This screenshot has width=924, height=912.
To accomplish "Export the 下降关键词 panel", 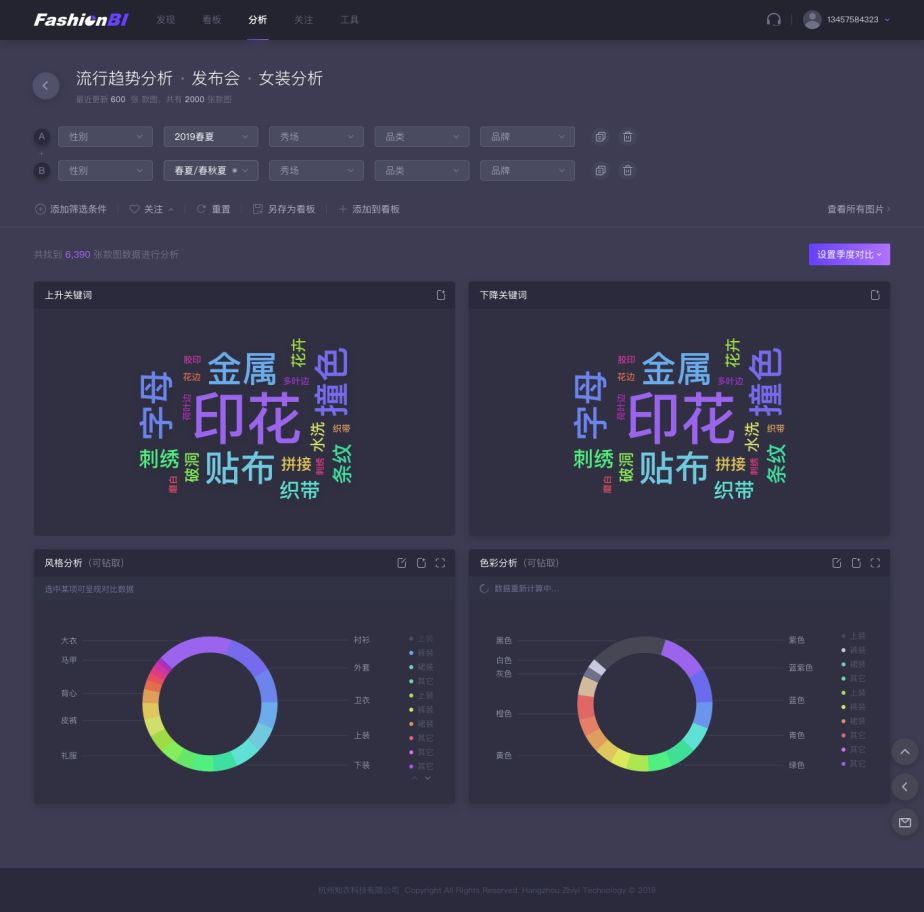I will (x=875, y=295).
